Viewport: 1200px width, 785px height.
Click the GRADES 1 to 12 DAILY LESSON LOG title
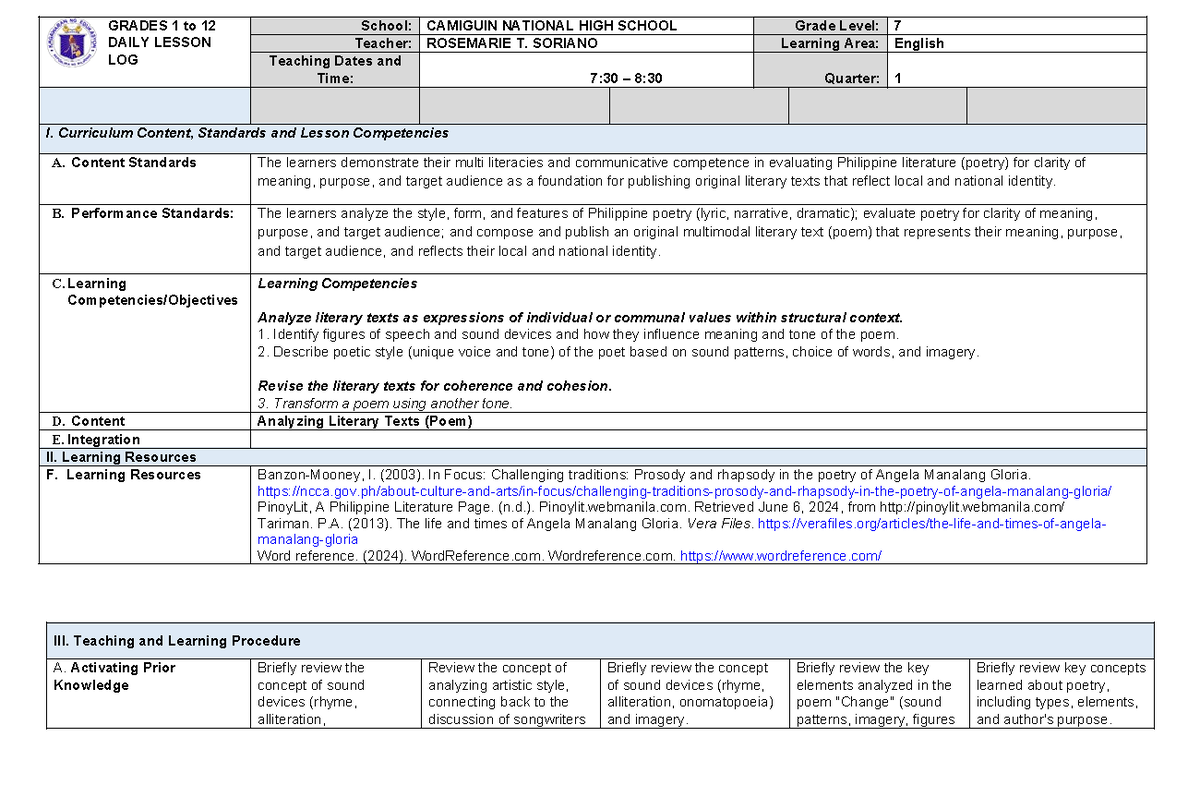(x=160, y=42)
